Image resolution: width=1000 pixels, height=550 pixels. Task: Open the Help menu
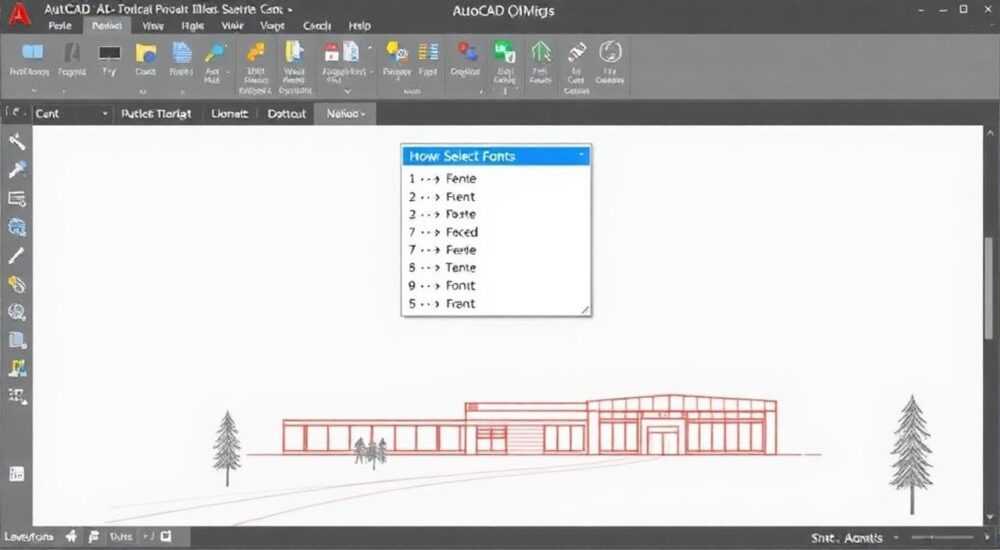pyautogui.click(x=359, y=26)
